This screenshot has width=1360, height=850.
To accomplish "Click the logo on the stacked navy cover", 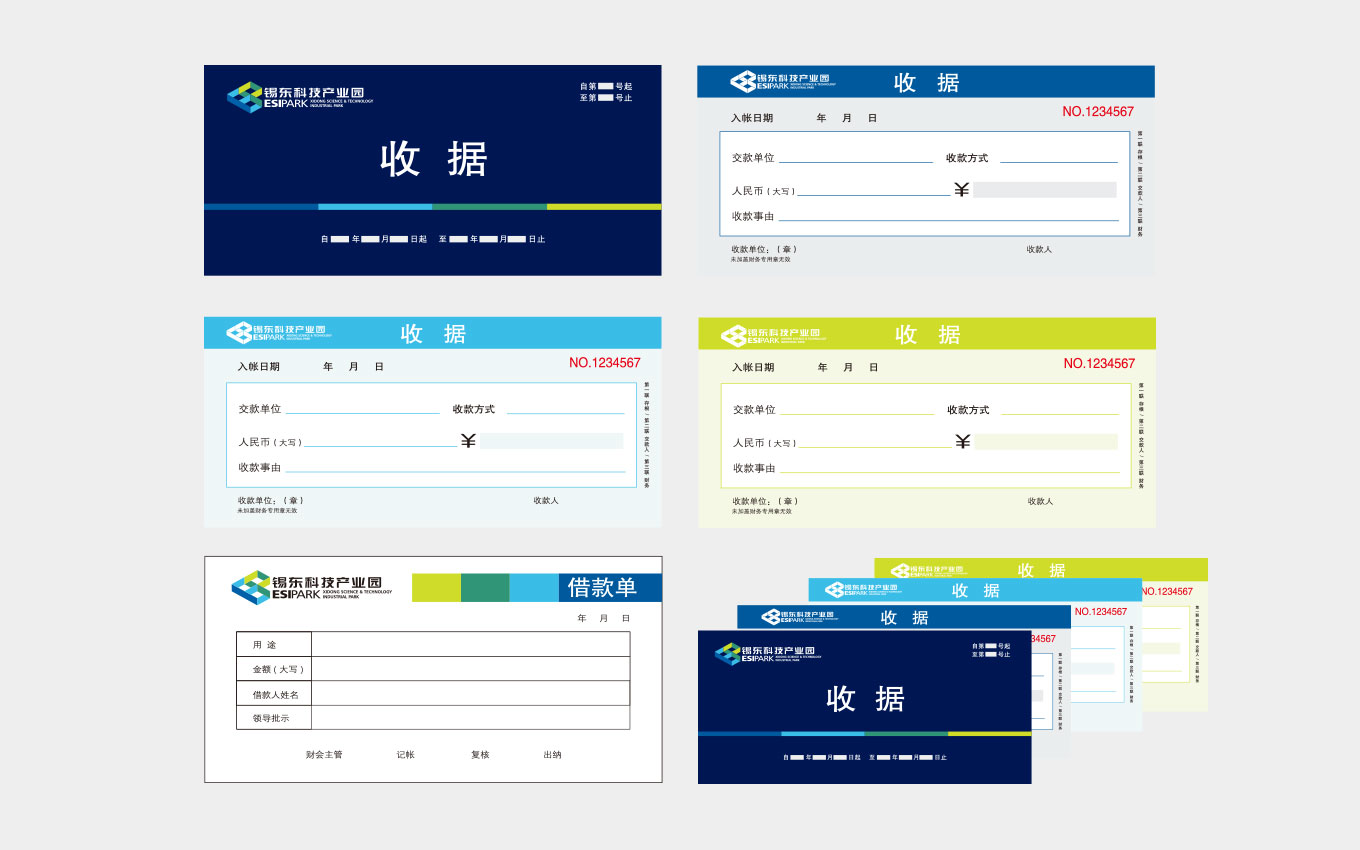I will tap(767, 654).
